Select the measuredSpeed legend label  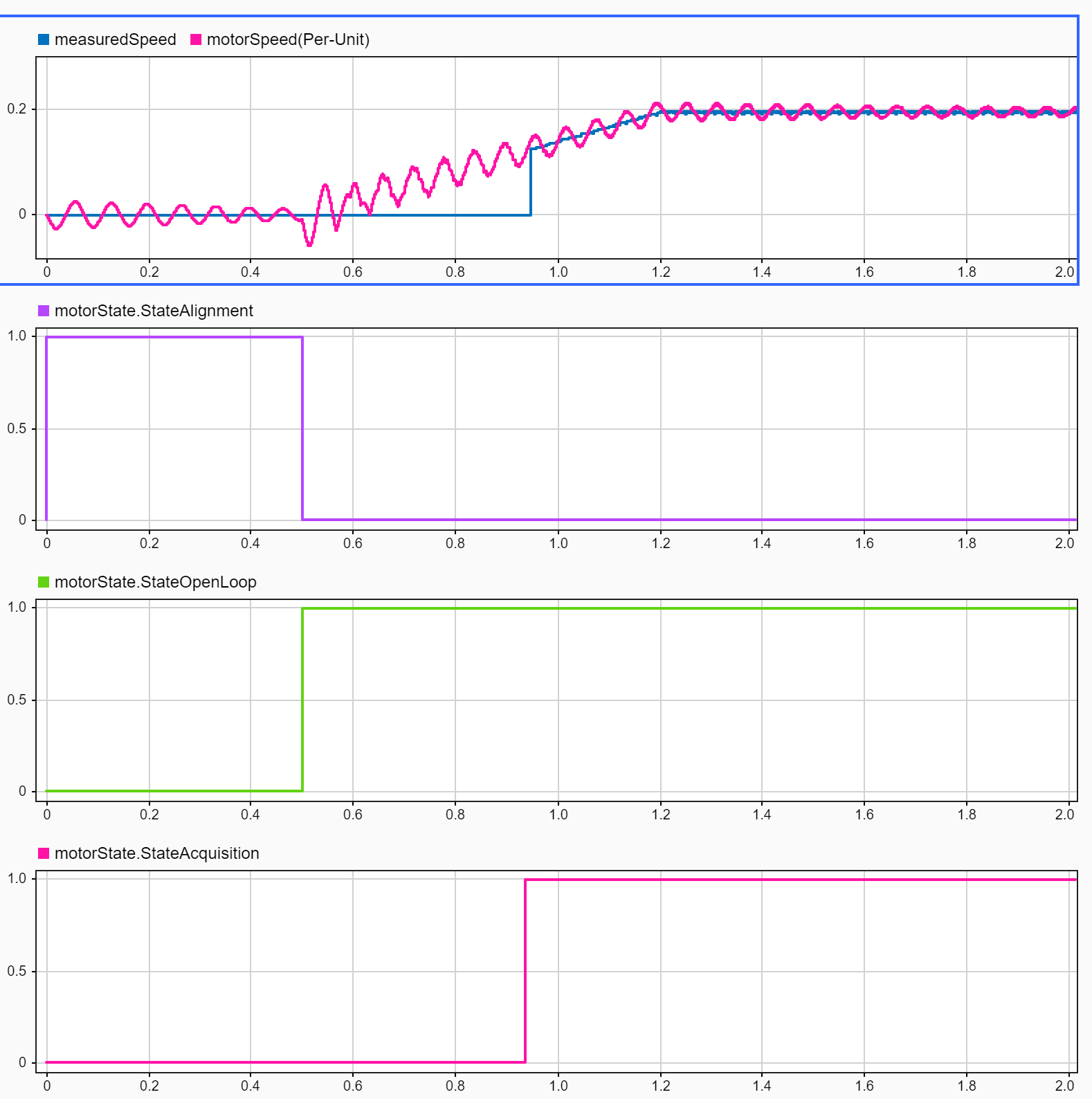pyautogui.click(x=115, y=39)
